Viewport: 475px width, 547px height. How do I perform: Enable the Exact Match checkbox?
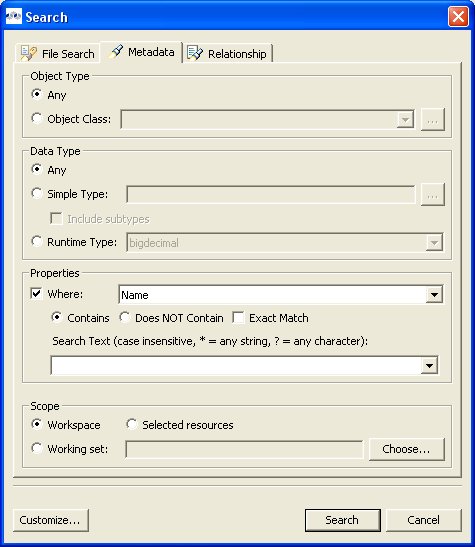238,317
